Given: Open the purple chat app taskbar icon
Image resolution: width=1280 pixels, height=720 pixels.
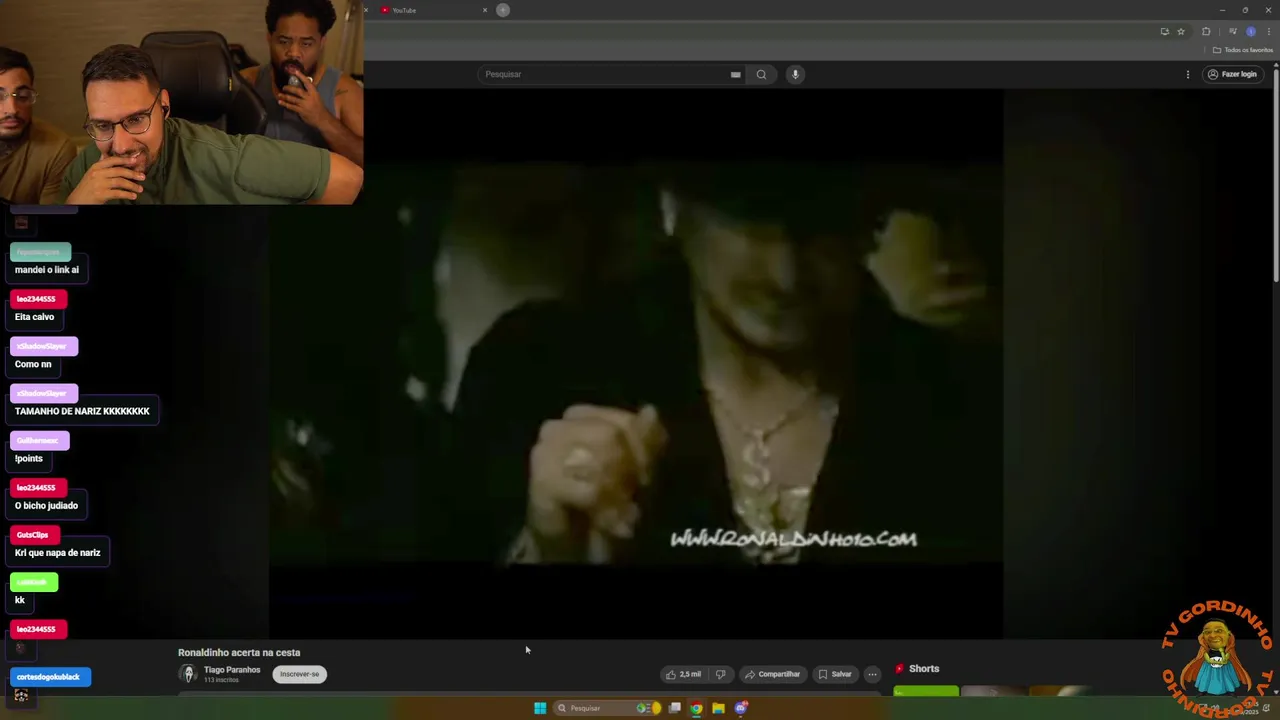Looking at the screenshot, I should (x=741, y=708).
